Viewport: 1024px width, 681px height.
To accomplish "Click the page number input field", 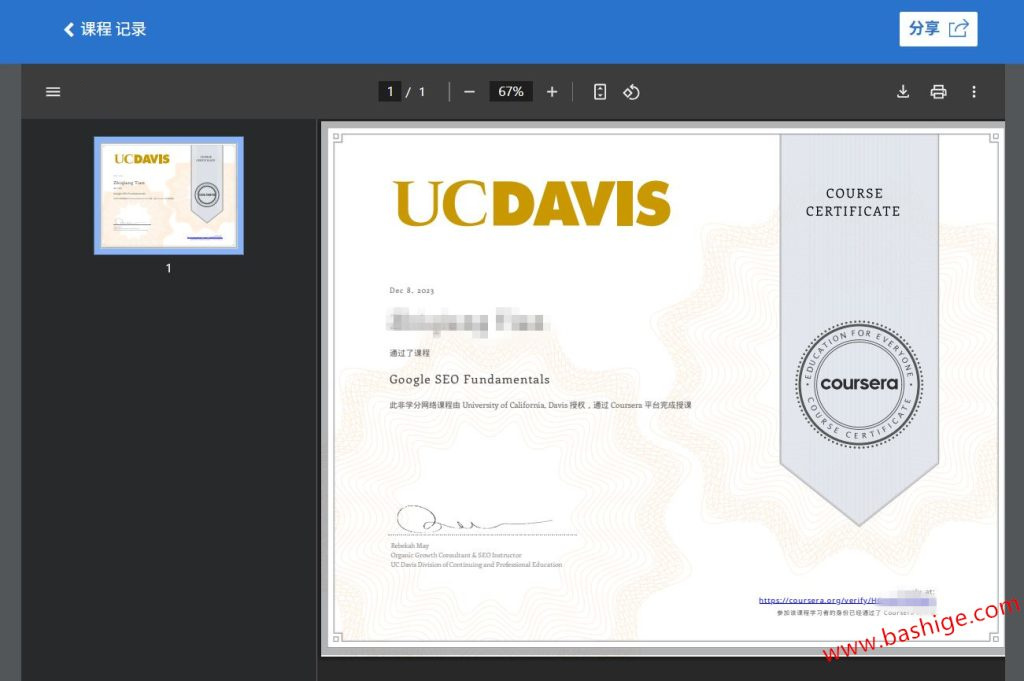I will coord(390,91).
